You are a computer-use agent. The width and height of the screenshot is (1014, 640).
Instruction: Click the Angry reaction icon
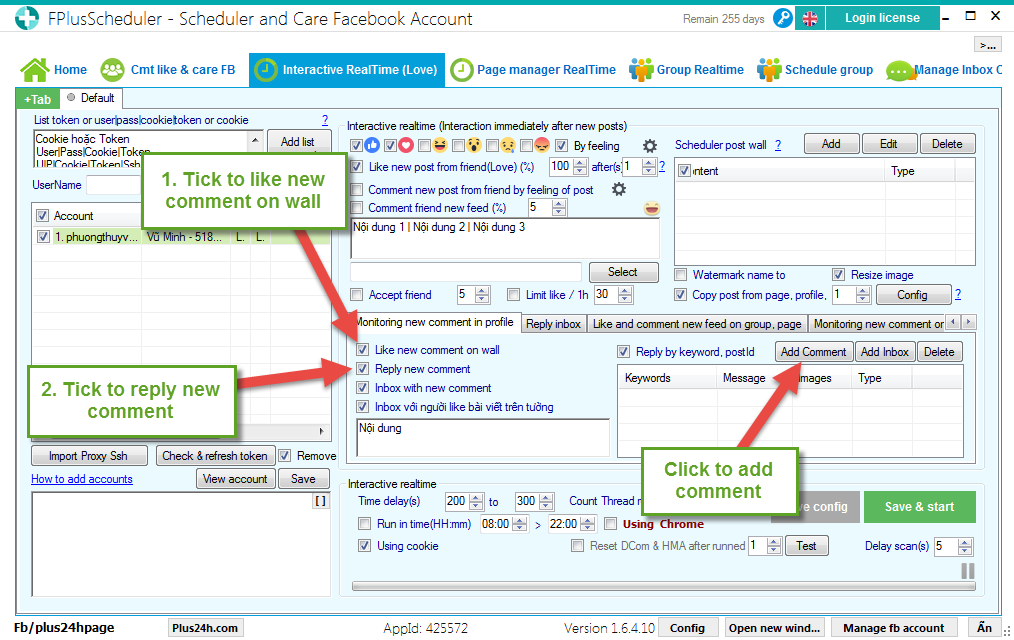coord(542,145)
